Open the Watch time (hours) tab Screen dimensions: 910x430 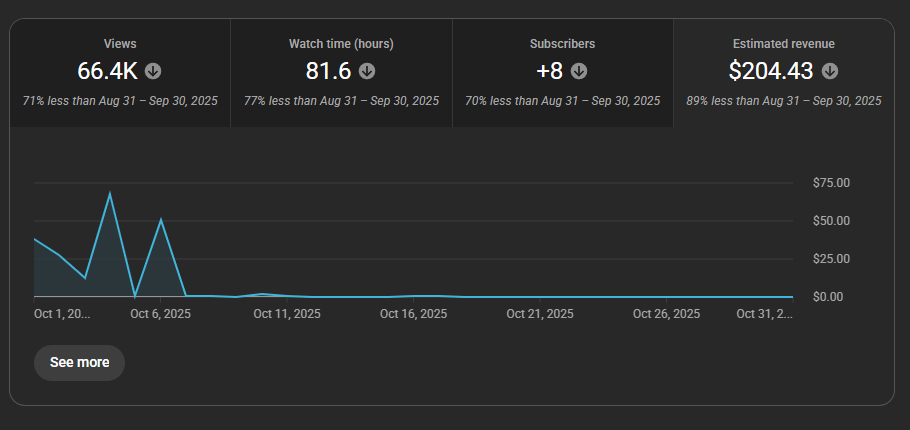[x=341, y=44]
